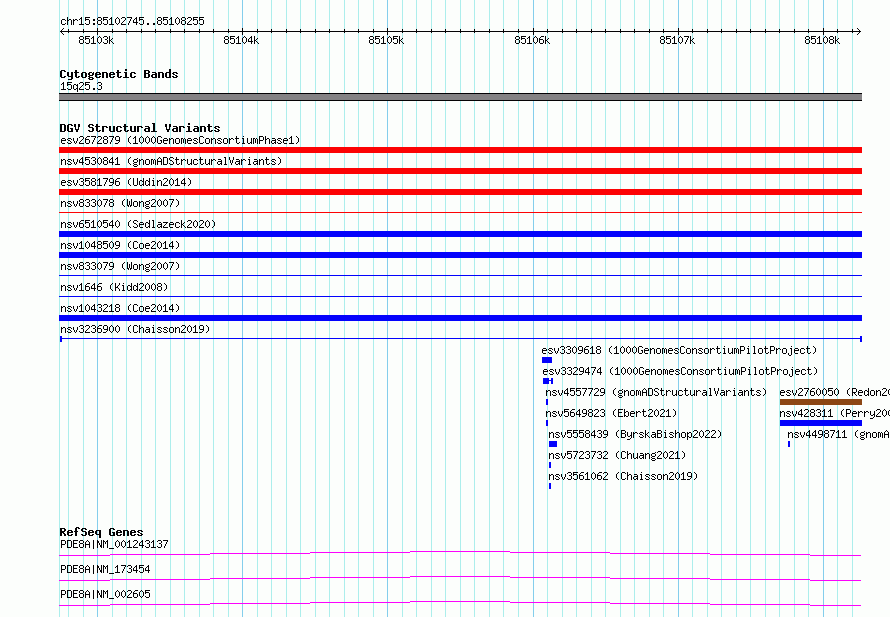Select the gray 15q25.3 cytoband bar
890x617 pixels.
460,97
